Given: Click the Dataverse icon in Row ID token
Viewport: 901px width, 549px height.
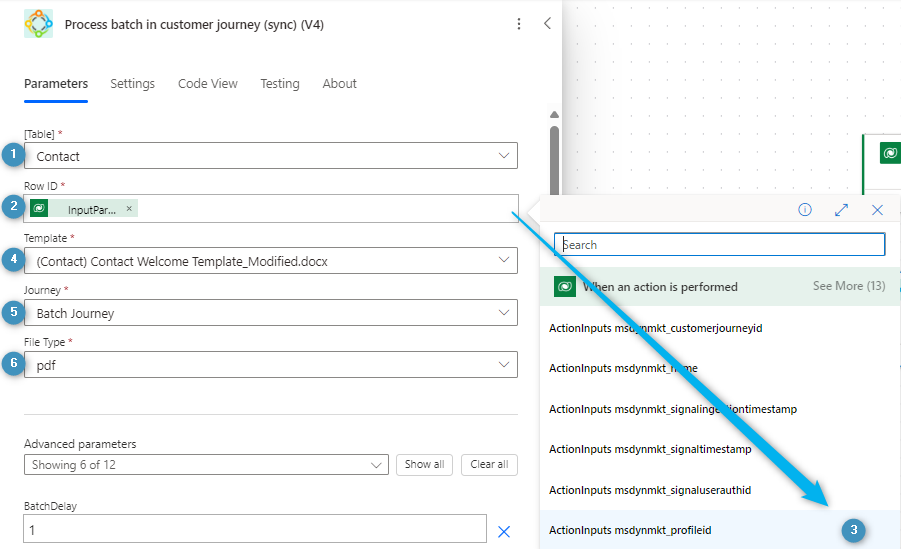Looking at the screenshot, I should click(39, 208).
